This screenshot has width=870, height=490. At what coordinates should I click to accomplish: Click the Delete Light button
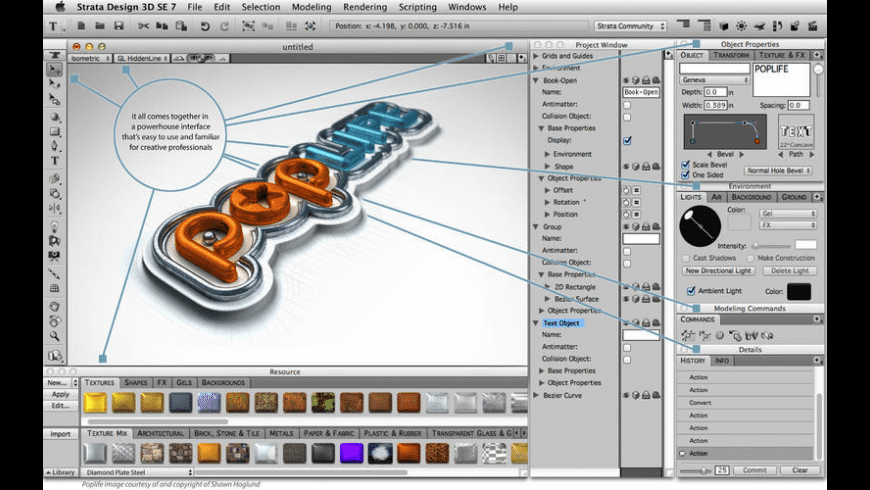790,271
